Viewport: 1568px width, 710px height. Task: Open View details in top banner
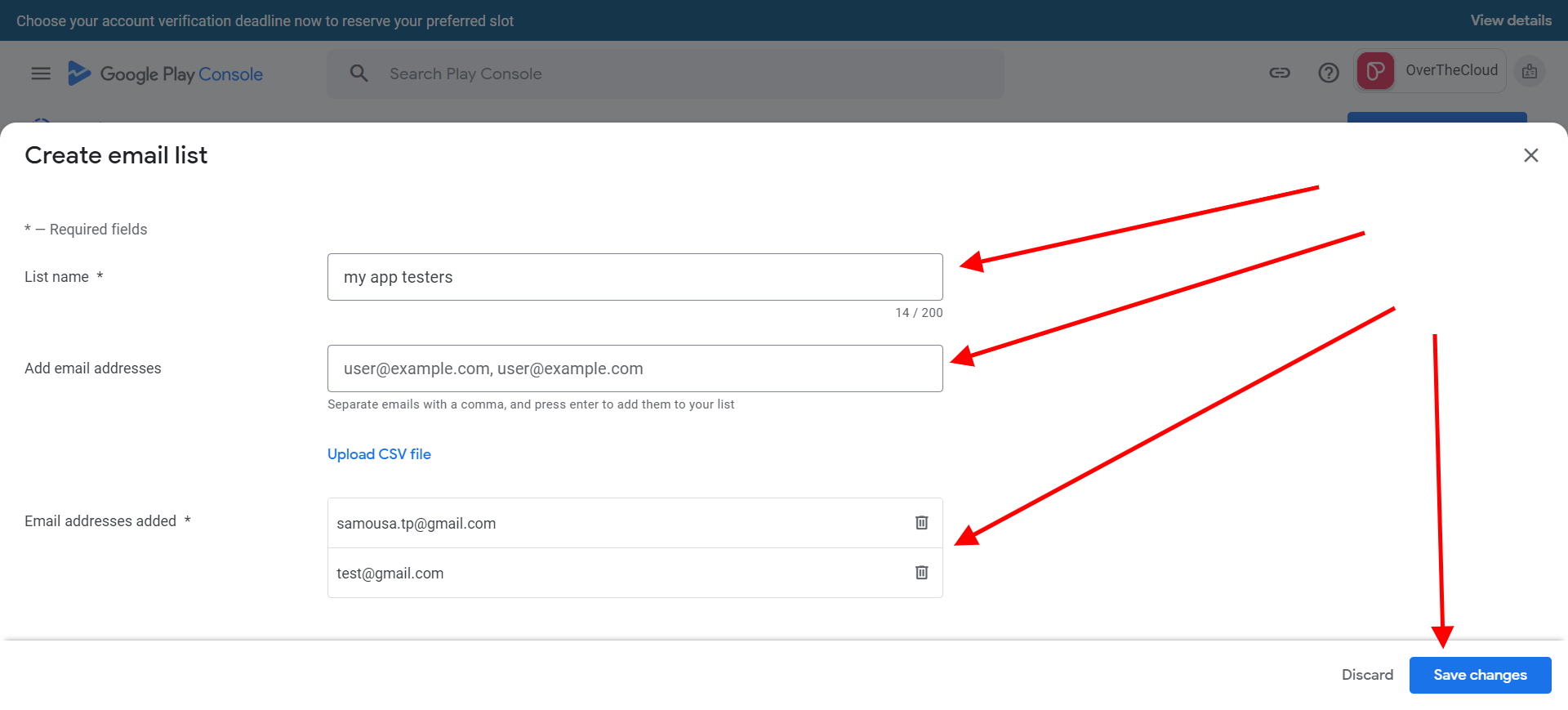(1510, 20)
